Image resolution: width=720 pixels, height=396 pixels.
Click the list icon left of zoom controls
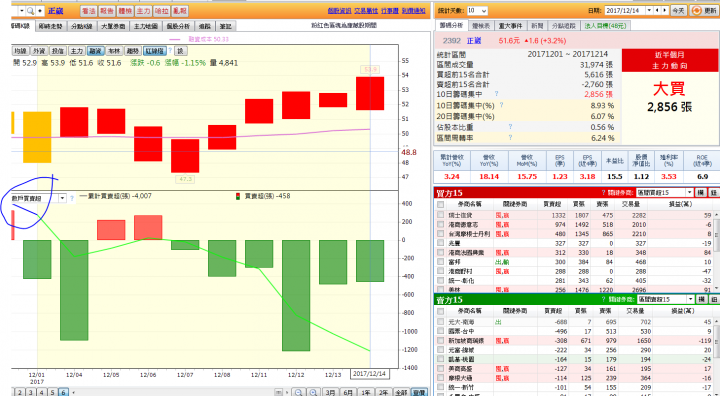(278, 392)
